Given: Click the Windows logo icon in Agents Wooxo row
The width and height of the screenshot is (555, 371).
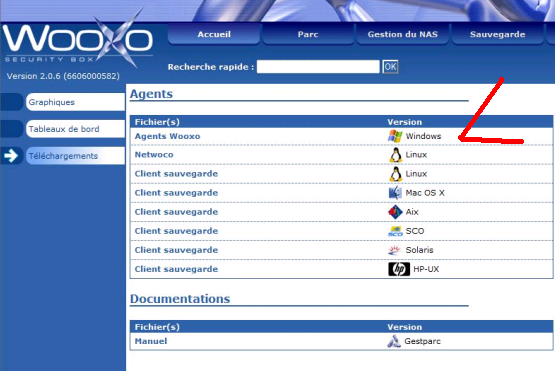Looking at the screenshot, I should pos(395,136).
